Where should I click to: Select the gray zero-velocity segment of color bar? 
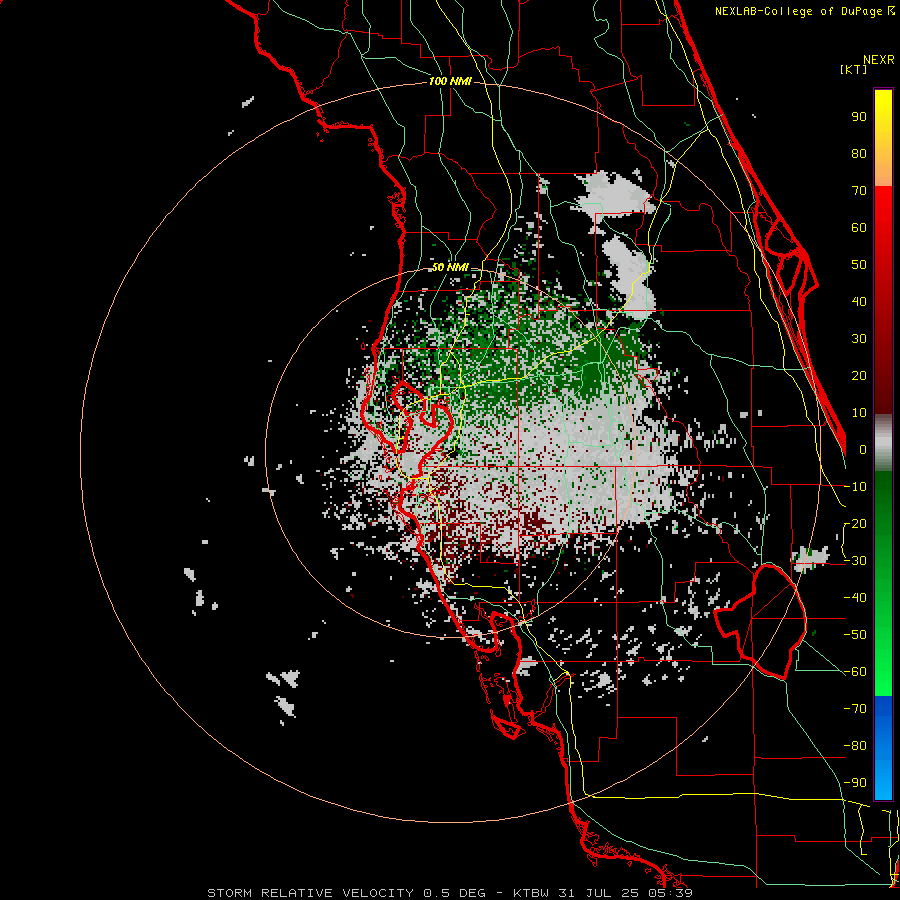tap(883, 443)
